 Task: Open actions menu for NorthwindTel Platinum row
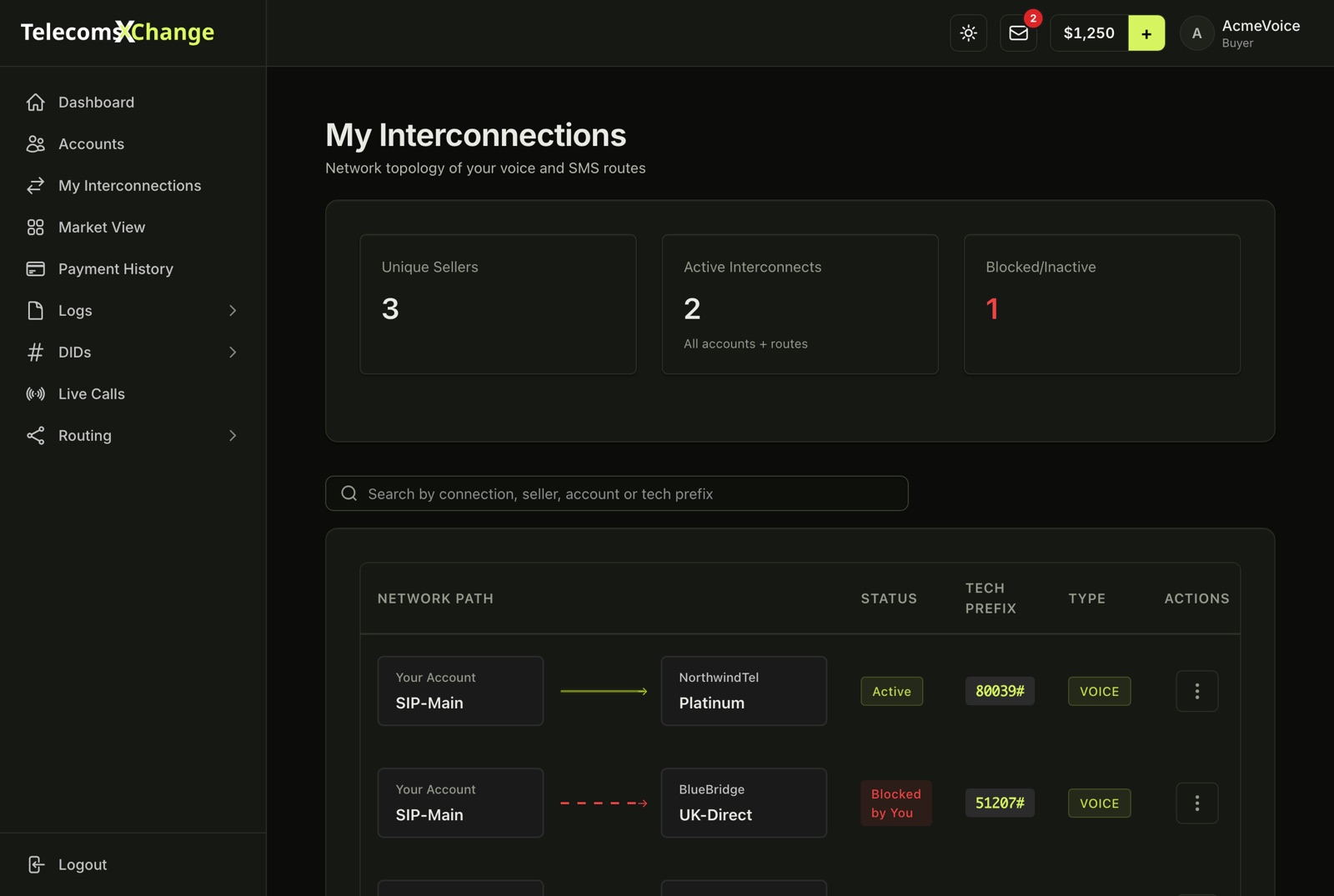(x=1196, y=691)
